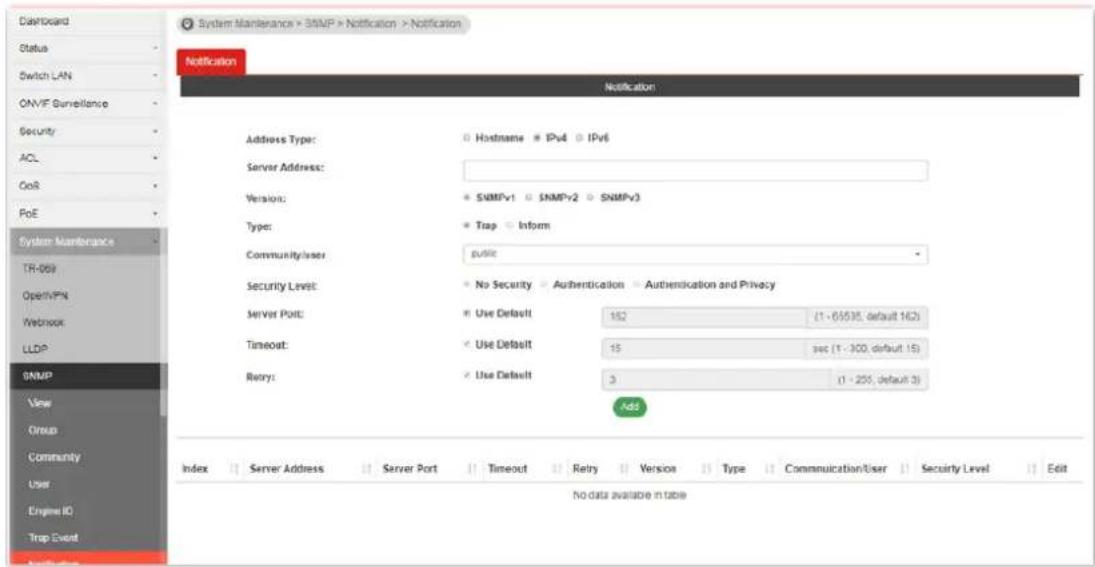This screenshot has height=567, width=1095.
Task: Choose SNMPv2 version radio
Action: (529, 197)
